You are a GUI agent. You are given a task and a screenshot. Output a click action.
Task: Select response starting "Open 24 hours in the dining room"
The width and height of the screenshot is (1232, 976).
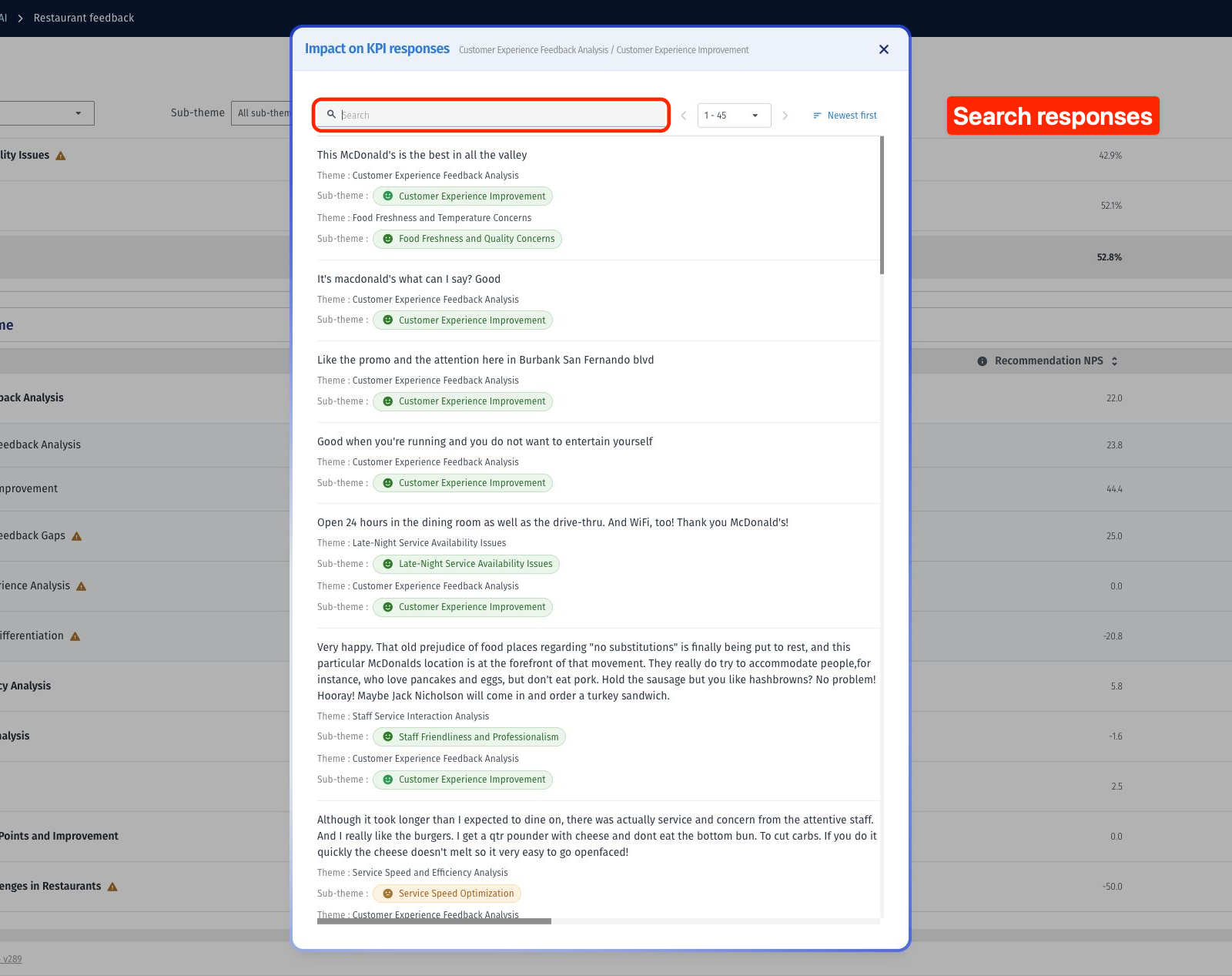[553, 522]
